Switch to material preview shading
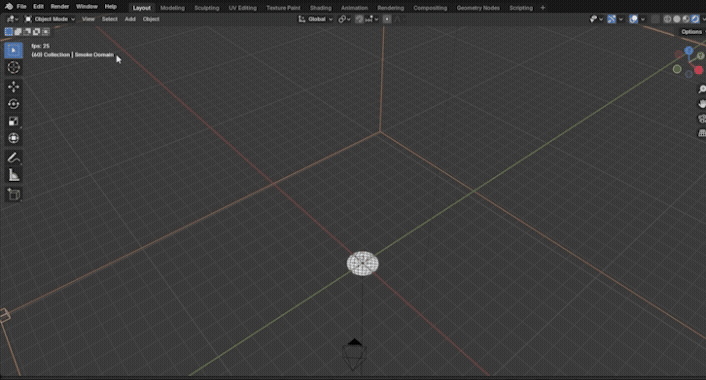Image resolution: width=706 pixels, height=380 pixels. point(686,19)
